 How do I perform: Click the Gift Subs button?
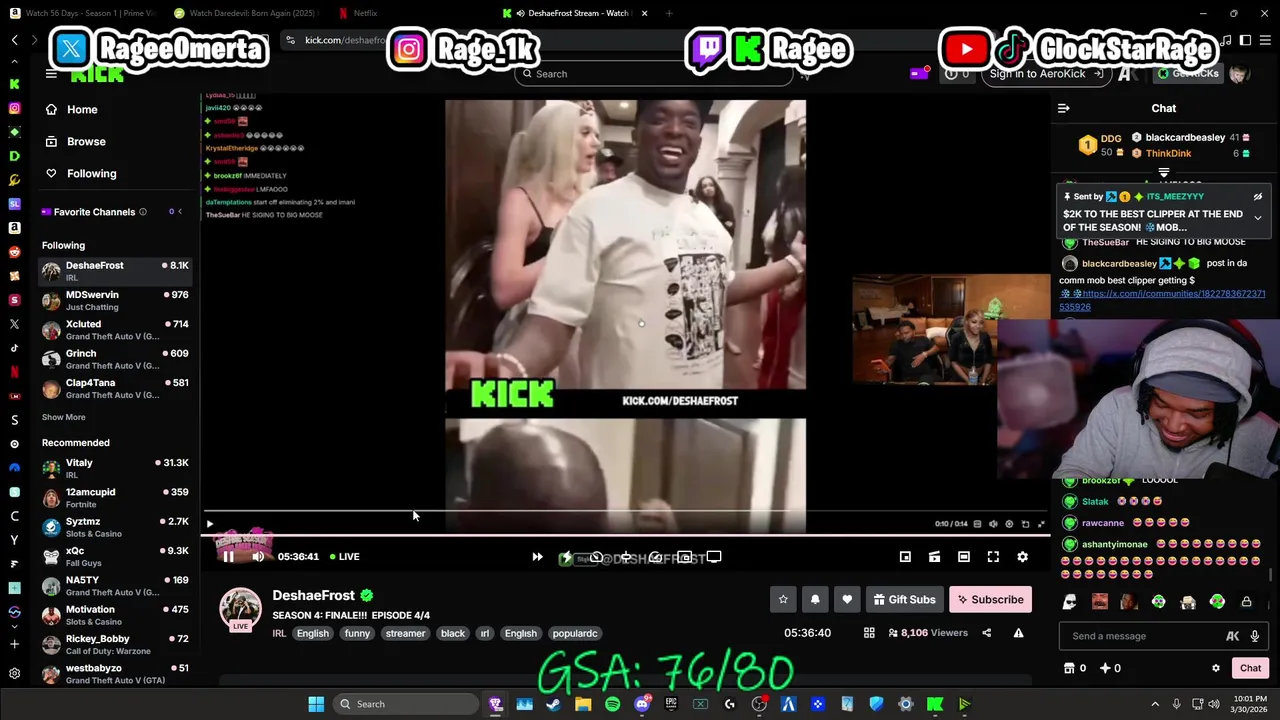click(904, 599)
